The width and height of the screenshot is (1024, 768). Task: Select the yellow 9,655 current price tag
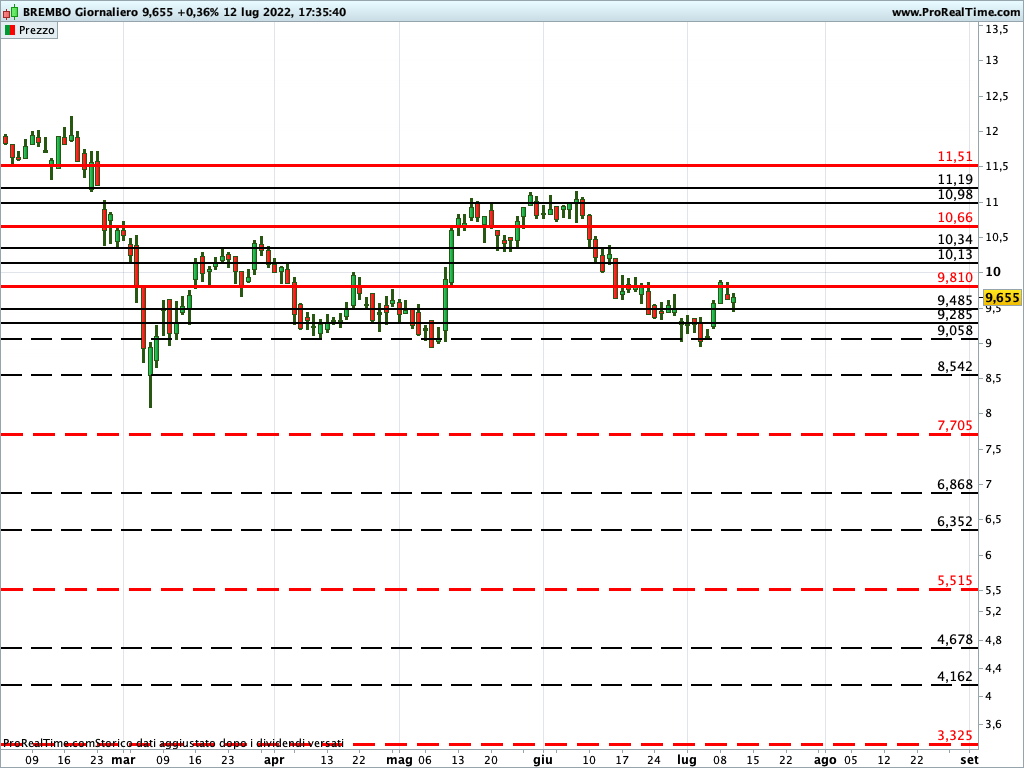[1001, 298]
